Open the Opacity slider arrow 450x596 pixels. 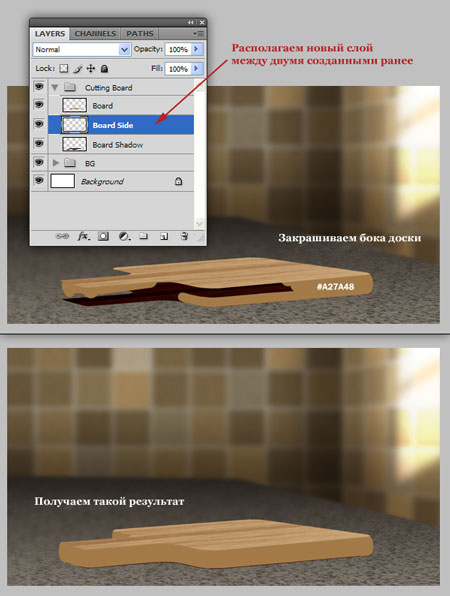tap(197, 49)
